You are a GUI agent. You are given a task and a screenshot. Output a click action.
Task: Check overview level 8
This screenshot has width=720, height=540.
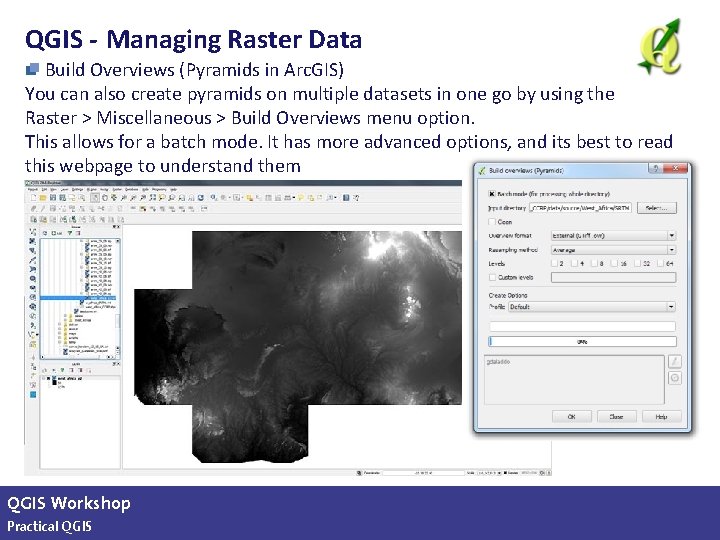pos(594,264)
